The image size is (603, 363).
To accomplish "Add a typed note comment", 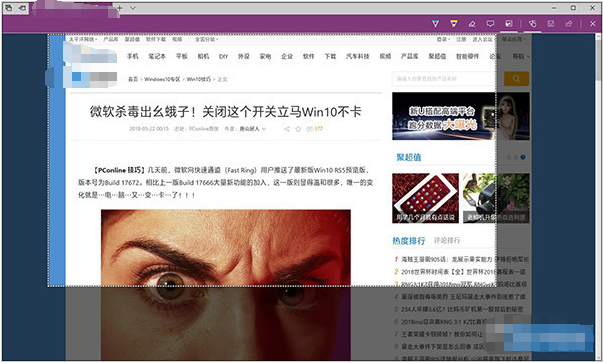I will 490,24.
